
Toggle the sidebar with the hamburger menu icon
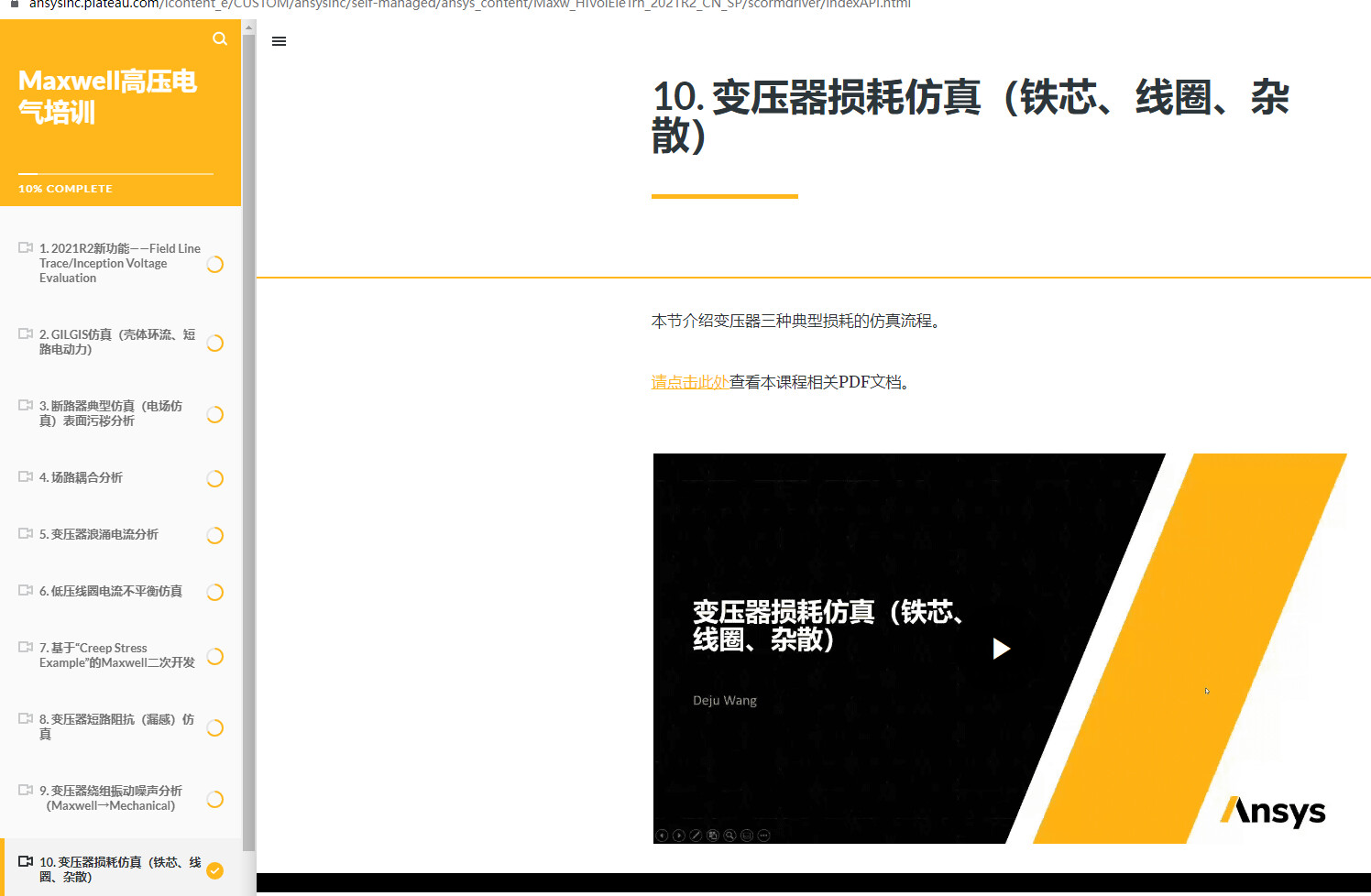click(x=280, y=41)
